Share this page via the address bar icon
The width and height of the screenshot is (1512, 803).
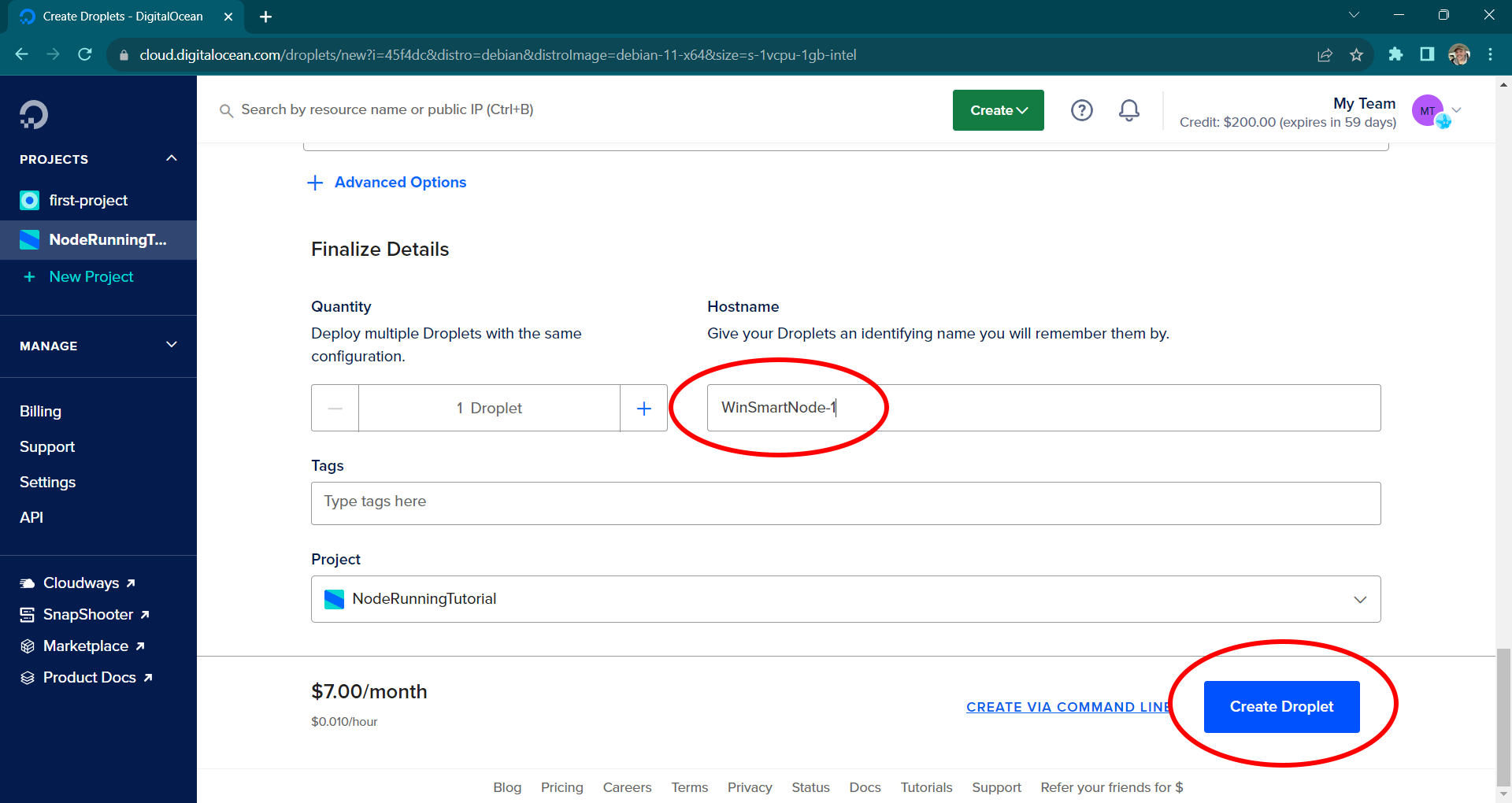pyautogui.click(x=1325, y=54)
